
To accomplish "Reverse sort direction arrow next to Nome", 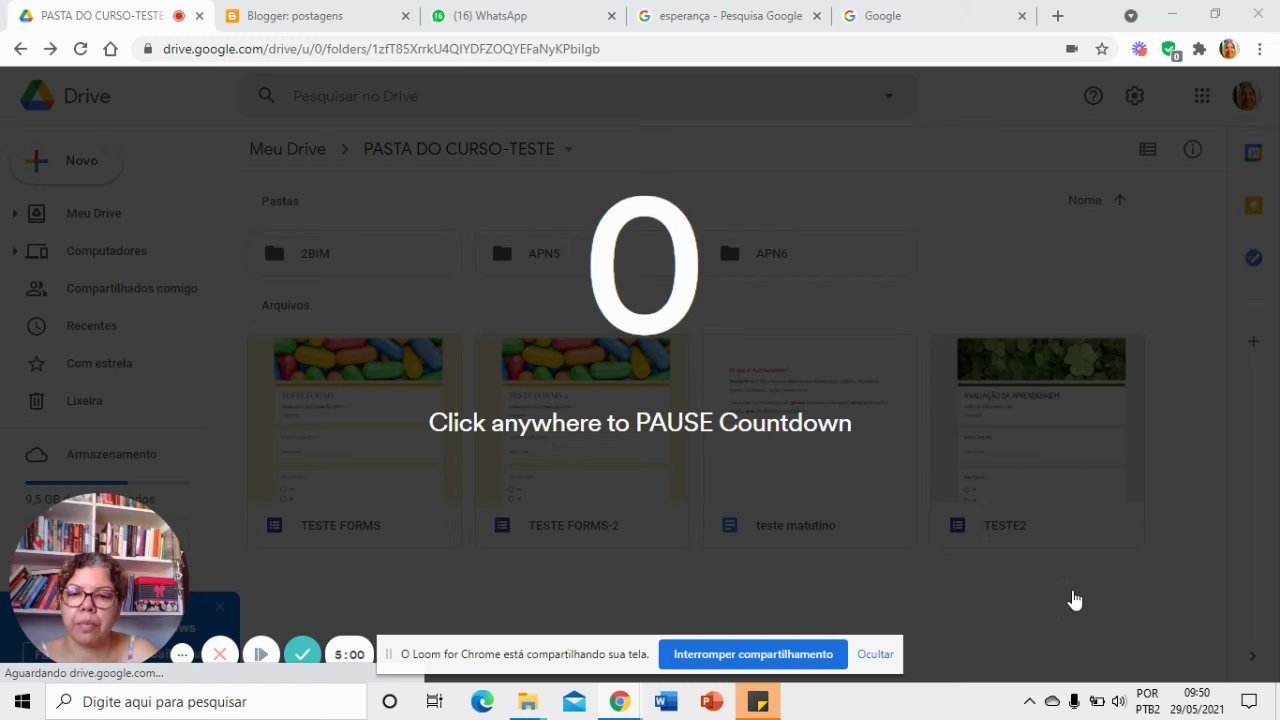I will point(1119,200).
